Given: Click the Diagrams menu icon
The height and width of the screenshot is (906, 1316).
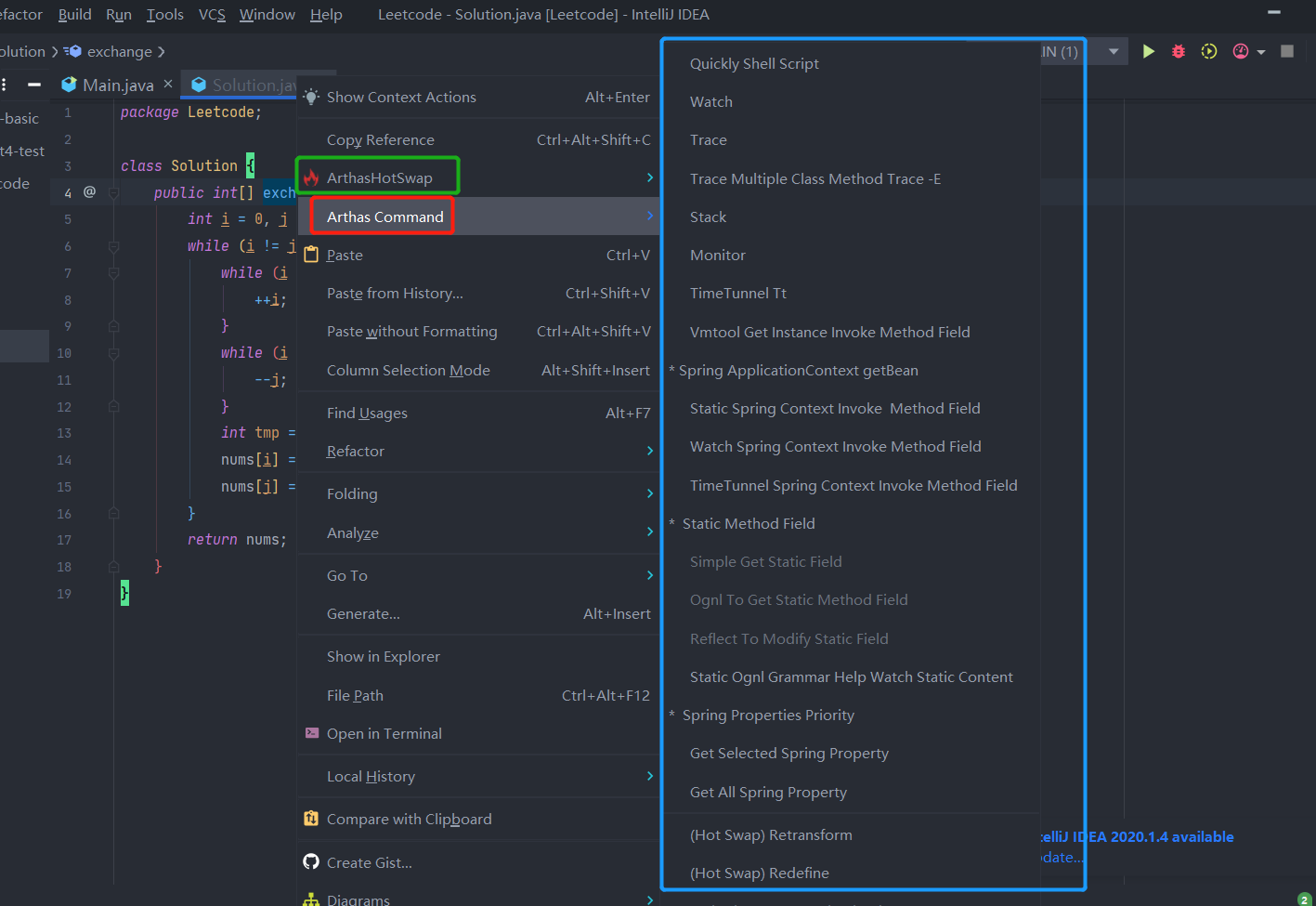Looking at the screenshot, I should pos(311,899).
